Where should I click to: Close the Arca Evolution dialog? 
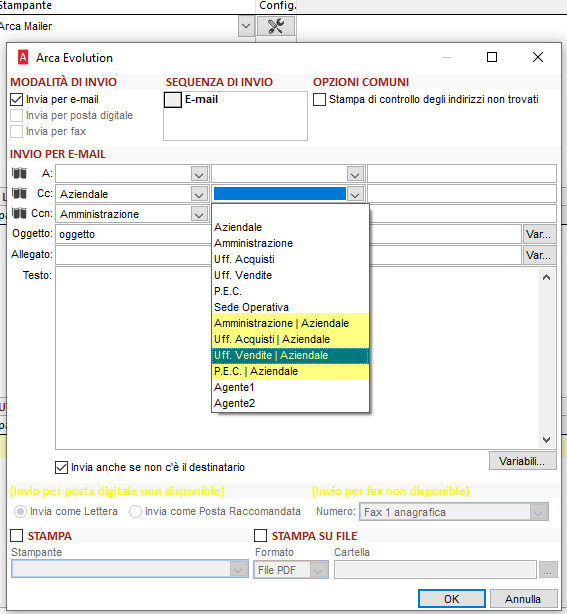[x=538, y=57]
